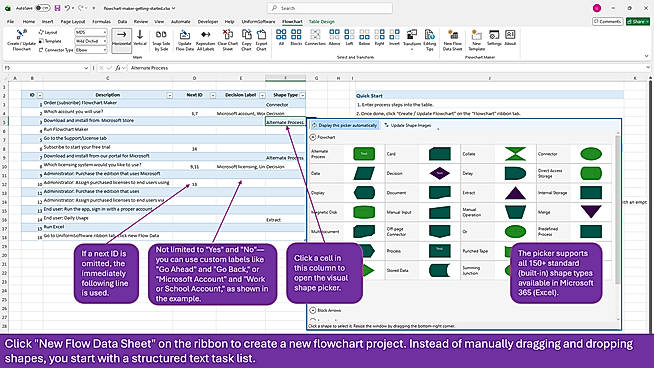Click Copy Chart
The image size is (654, 368).
247,40
